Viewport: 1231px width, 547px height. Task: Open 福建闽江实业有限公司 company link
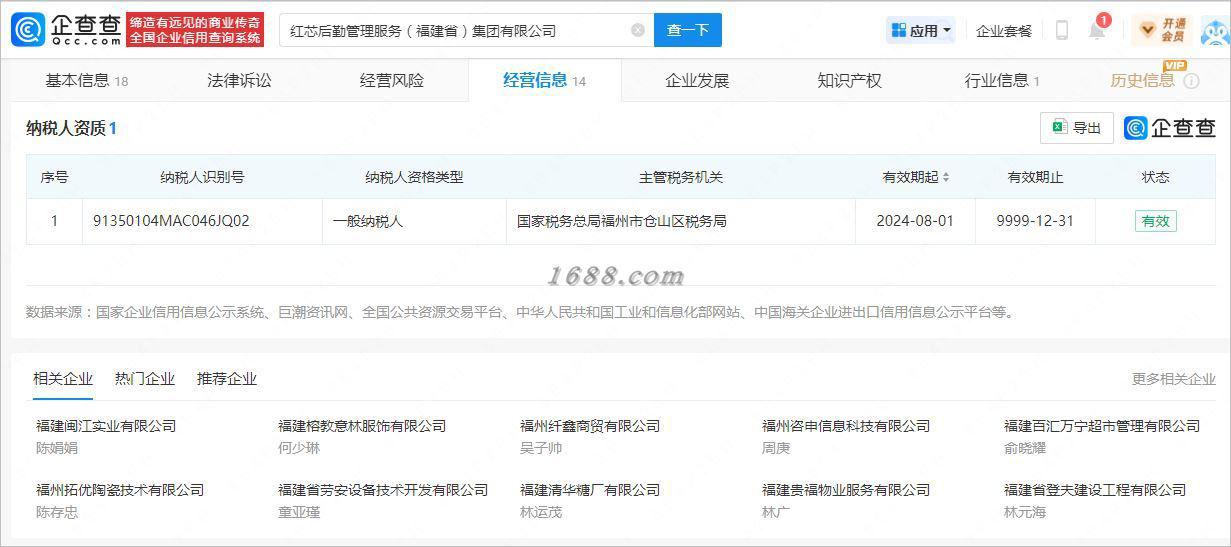[106, 426]
